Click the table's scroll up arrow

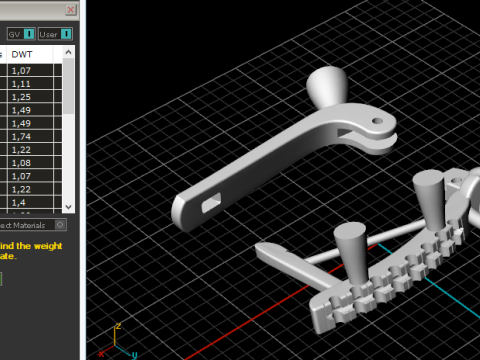68,52
